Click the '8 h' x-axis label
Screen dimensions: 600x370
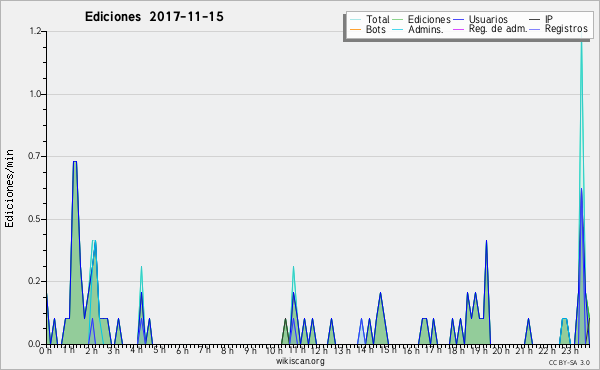point(227,350)
